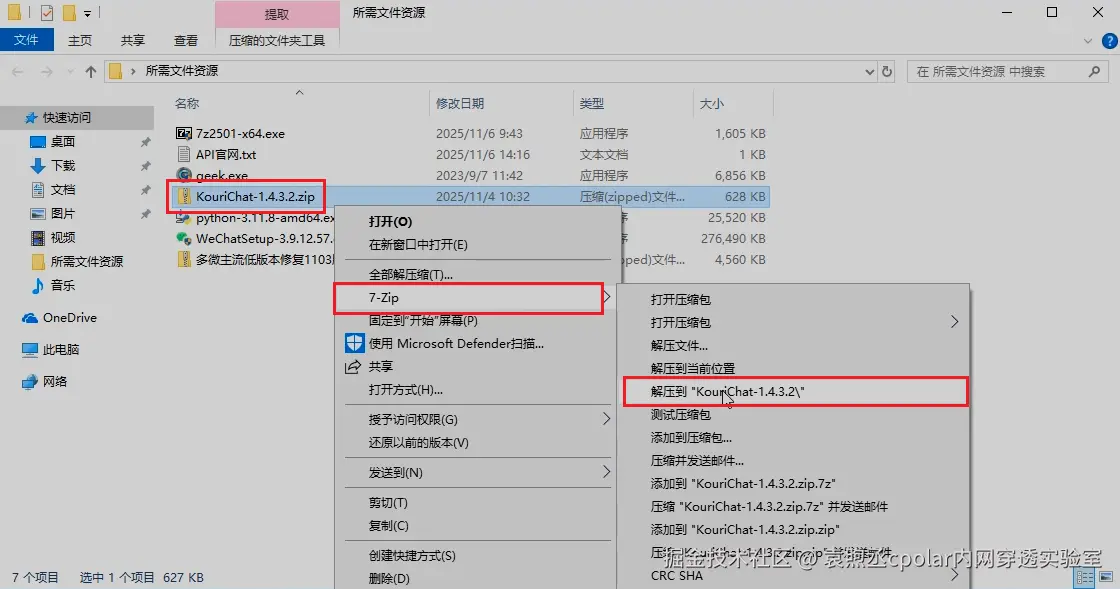
Task: Go up one folder level arrow
Action: (x=91, y=71)
